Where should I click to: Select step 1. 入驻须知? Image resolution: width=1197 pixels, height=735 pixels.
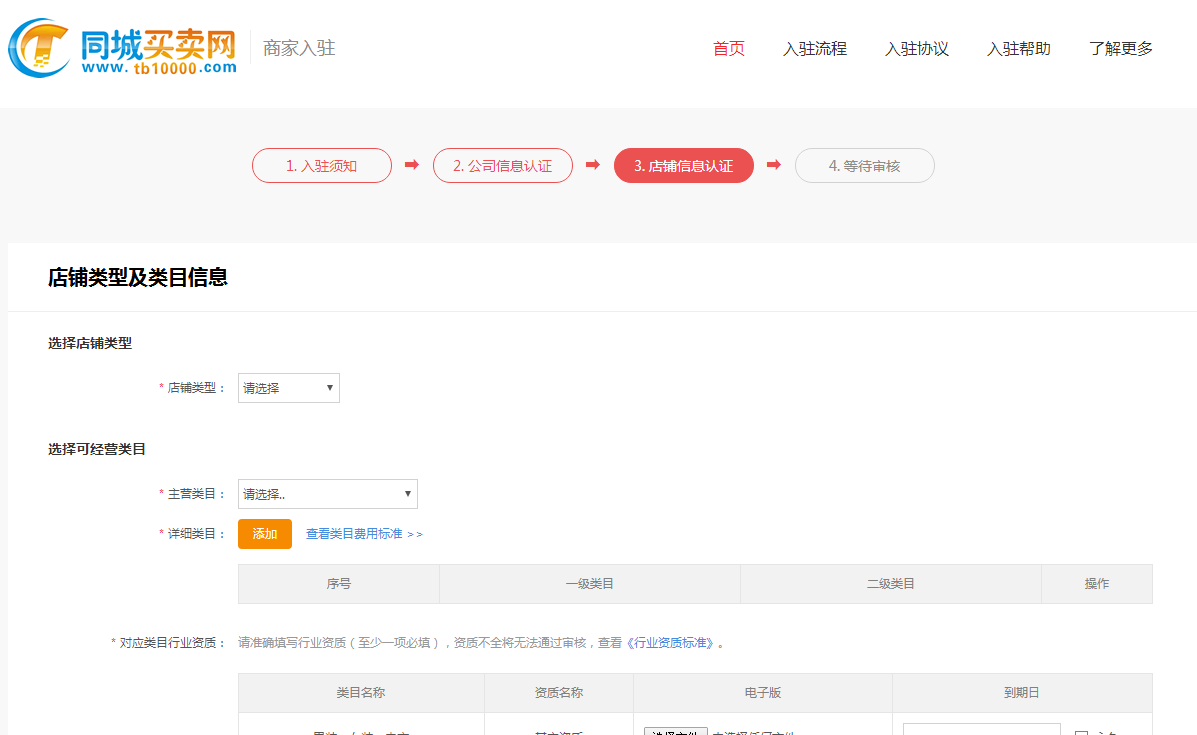click(321, 166)
